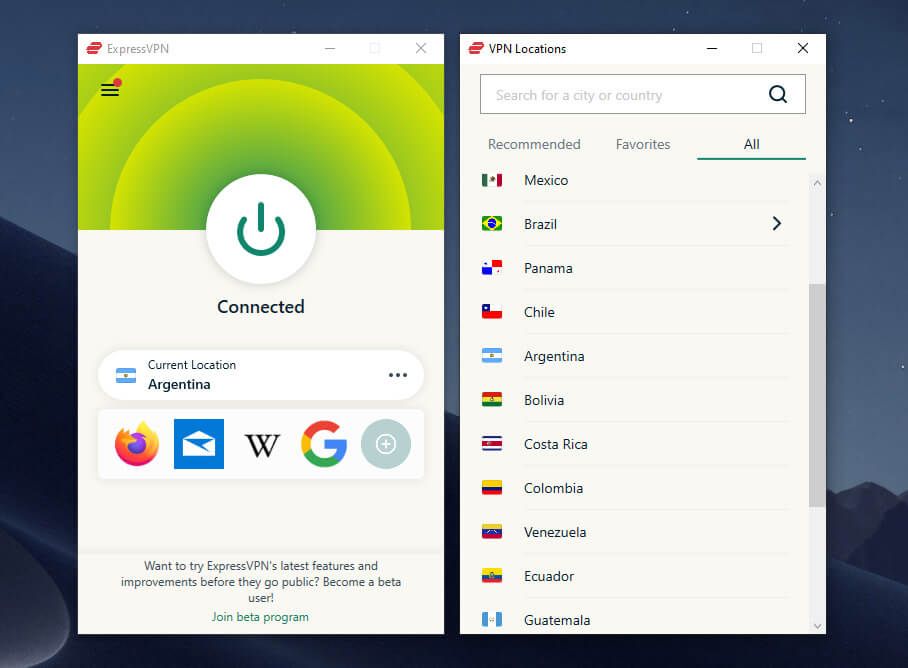Toggle the VPN power button
Image resolution: width=908 pixels, height=668 pixels.
[261, 229]
